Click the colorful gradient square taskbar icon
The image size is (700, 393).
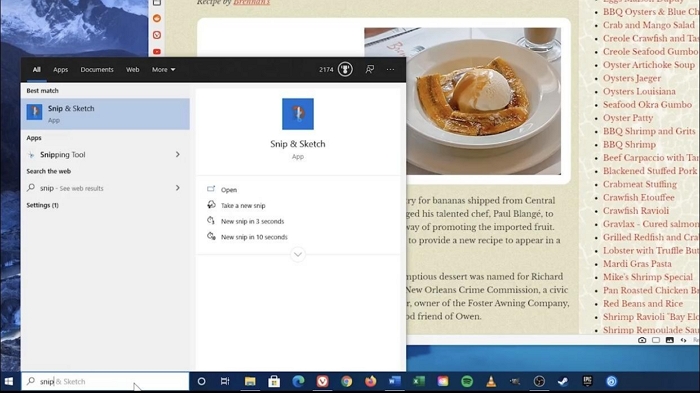click(x=443, y=381)
